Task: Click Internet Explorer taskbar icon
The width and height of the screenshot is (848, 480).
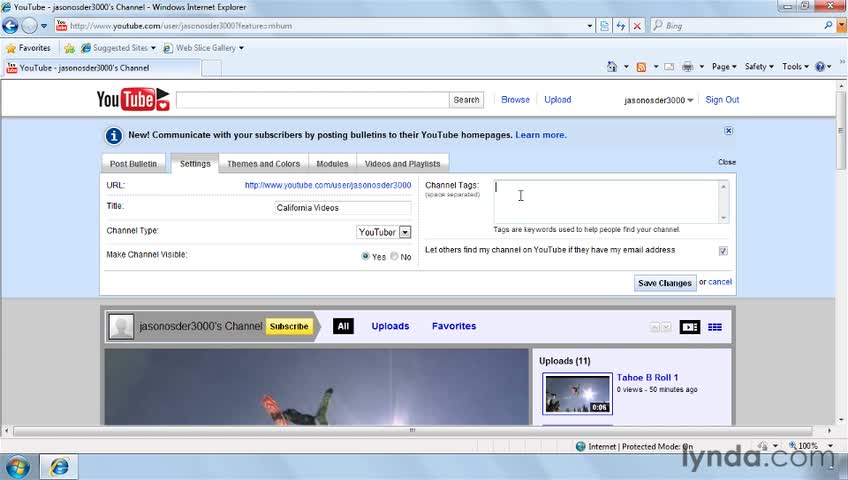Action: 59,466
